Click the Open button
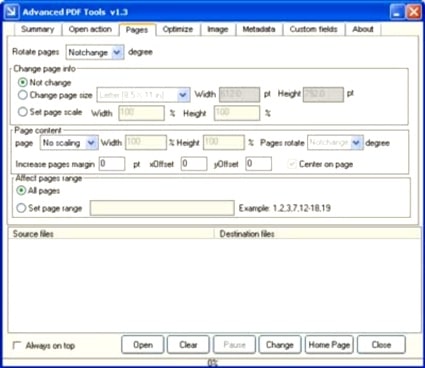Viewport: 425px width, 368px height. click(143, 345)
